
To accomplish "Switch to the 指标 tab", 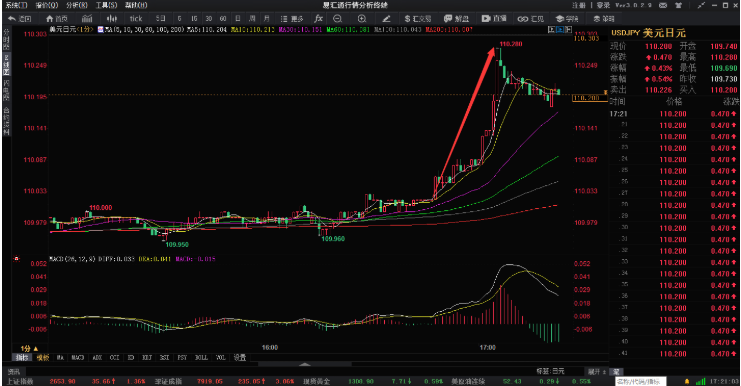I will point(22,358).
